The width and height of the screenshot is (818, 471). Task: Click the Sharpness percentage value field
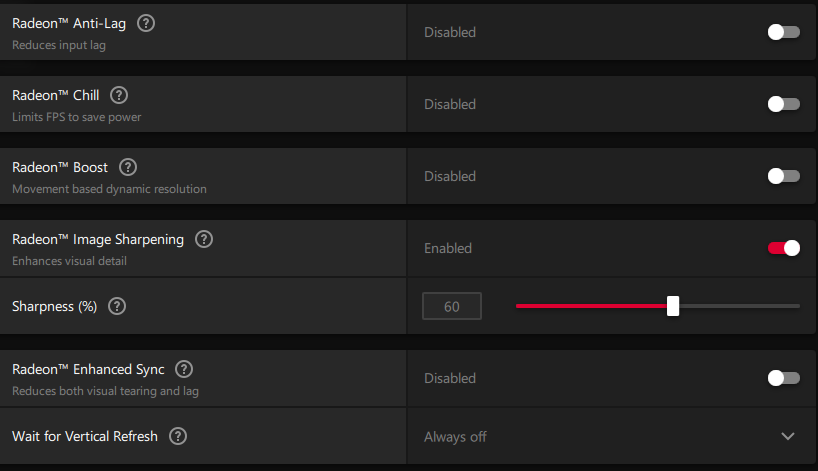click(452, 306)
